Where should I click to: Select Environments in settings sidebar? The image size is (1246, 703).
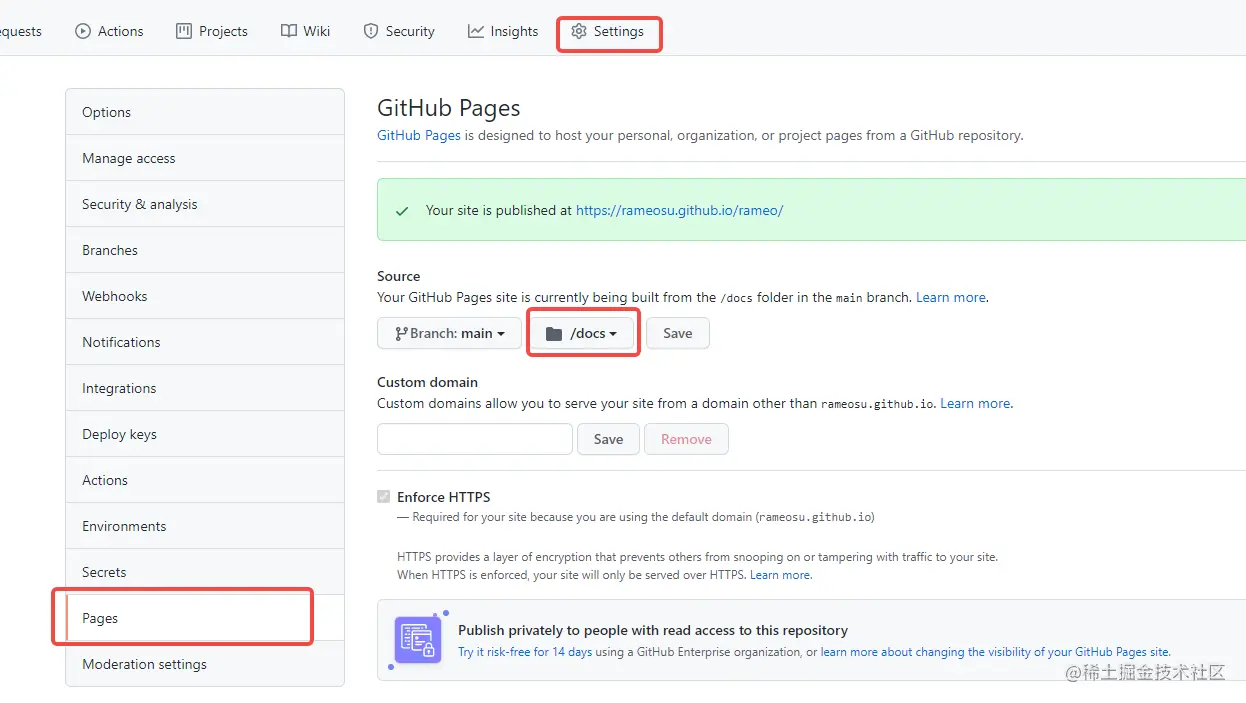[x=205, y=526]
